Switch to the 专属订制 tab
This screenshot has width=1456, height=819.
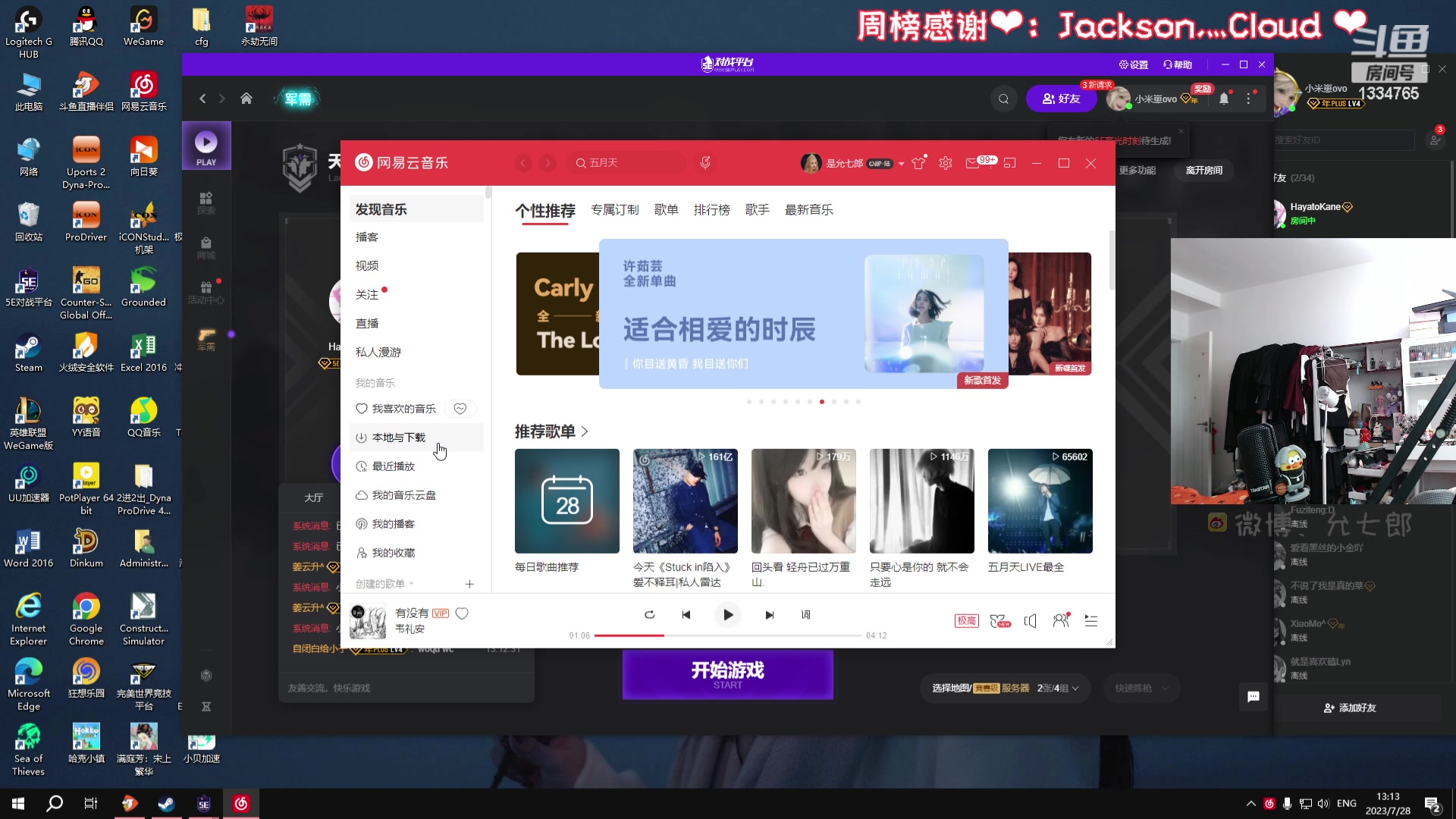(x=615, y=210)
